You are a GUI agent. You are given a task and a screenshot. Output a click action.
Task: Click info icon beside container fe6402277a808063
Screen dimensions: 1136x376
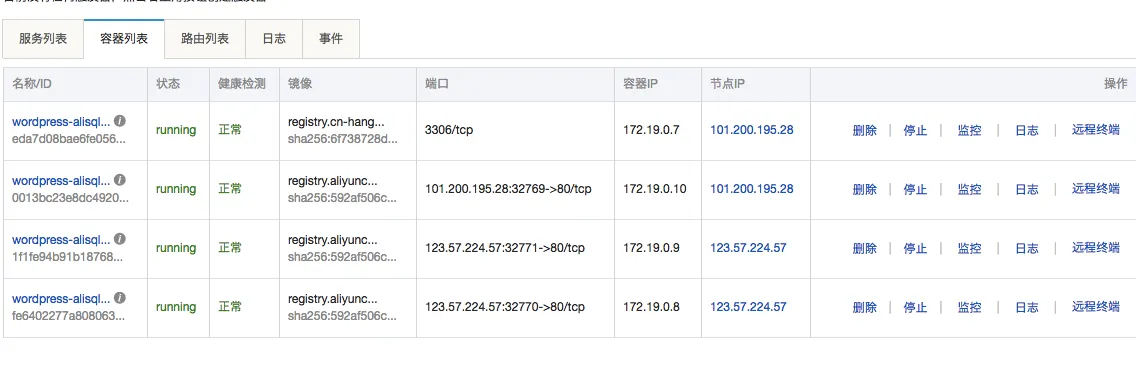point(120,298)
